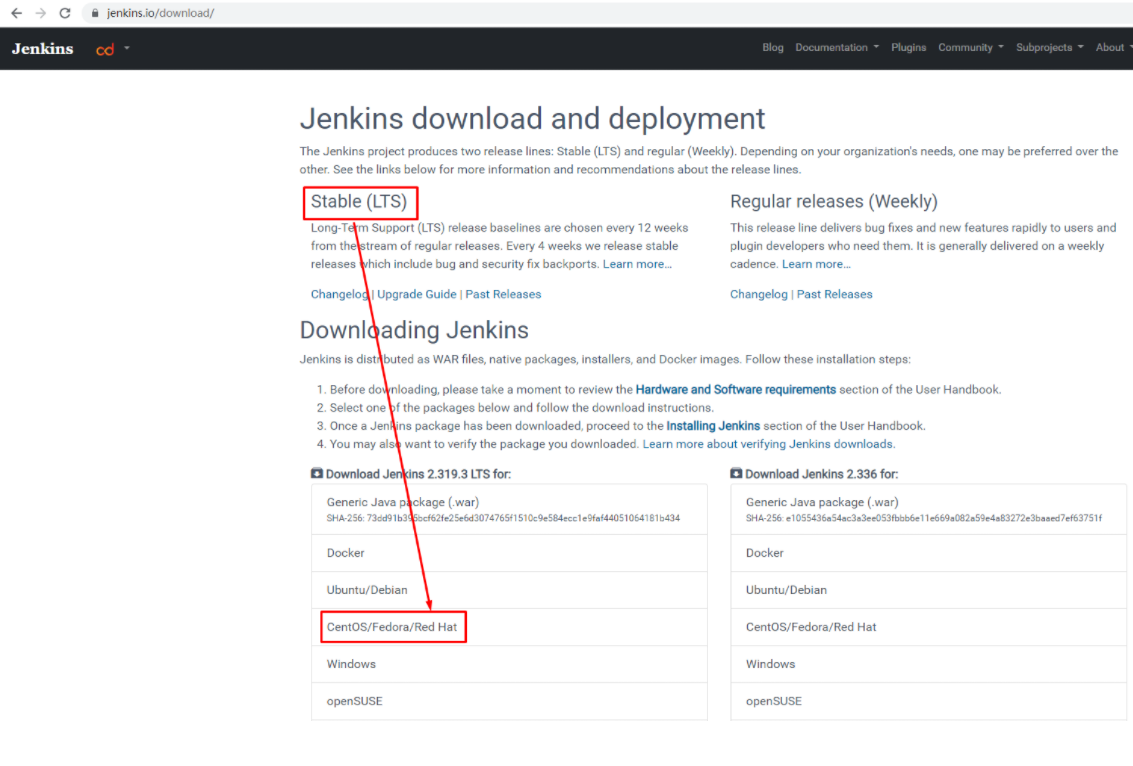Screen dimensions: 1133x766
Task: Select CentOS/Fedora/Red Hat under Jenkins 2.336
Action: coord(929,627)
